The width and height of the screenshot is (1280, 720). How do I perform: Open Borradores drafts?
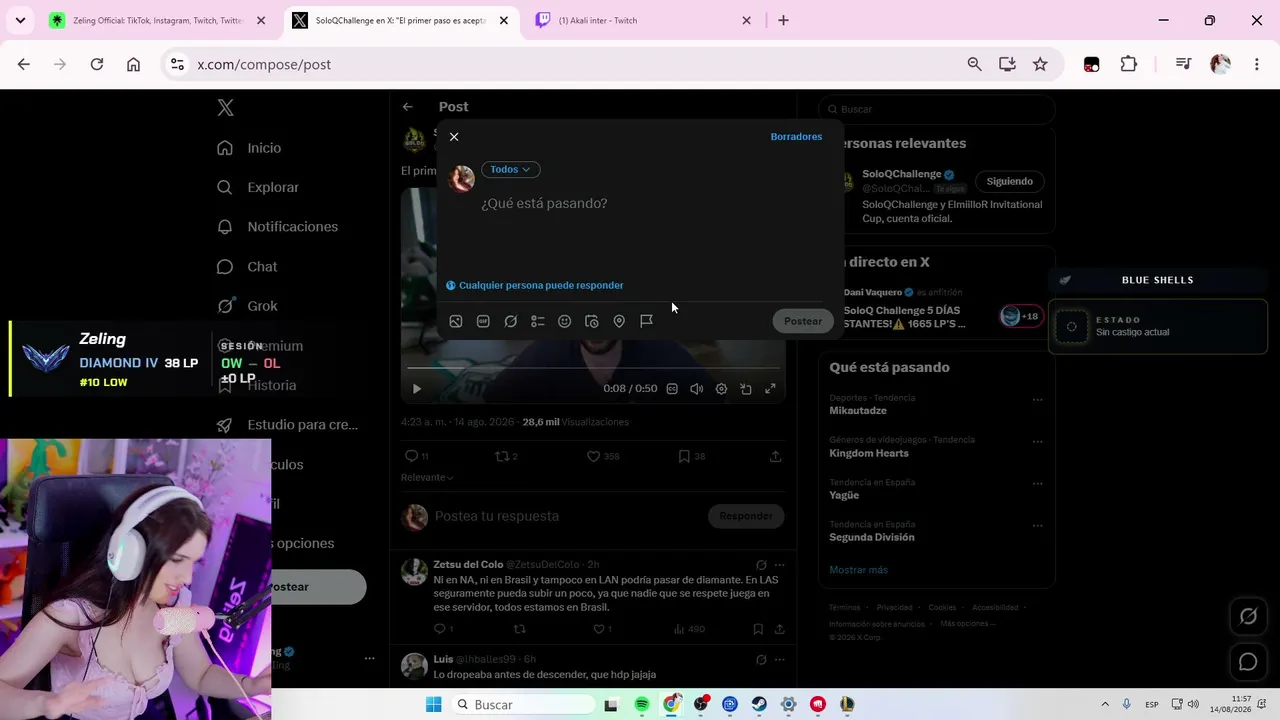coord(796,137)
